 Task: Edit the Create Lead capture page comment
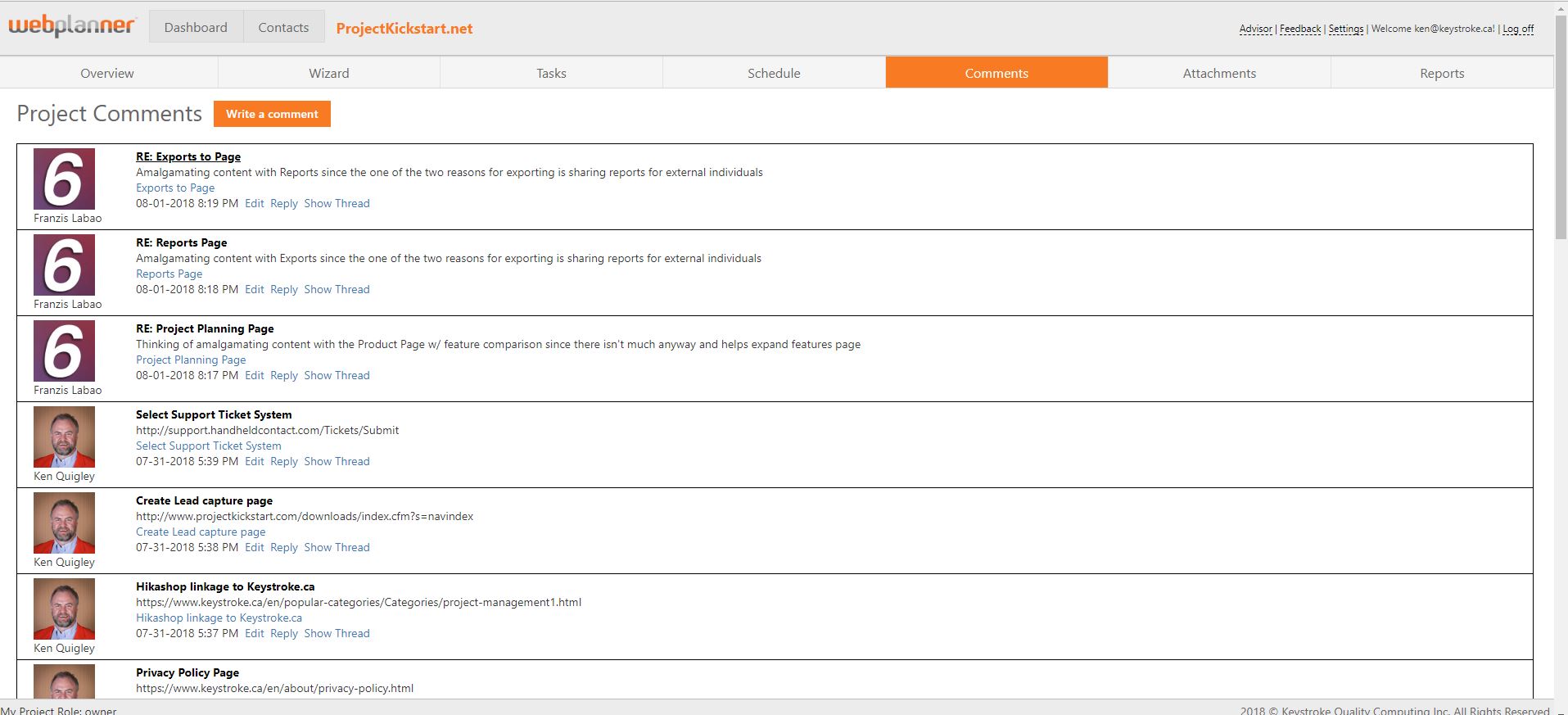coord(255,547)
